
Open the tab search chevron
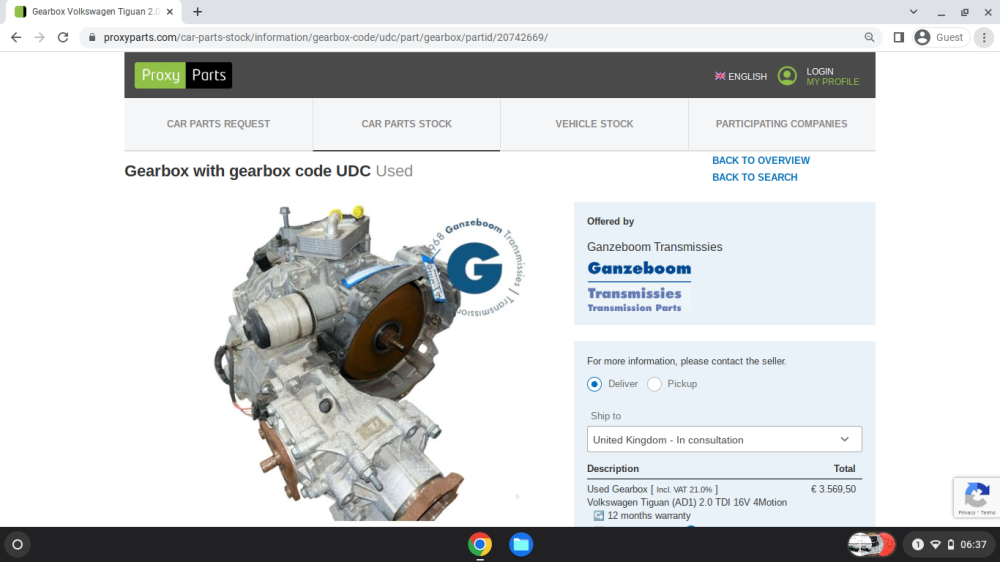pyautogui.click(x=913, y=11)
